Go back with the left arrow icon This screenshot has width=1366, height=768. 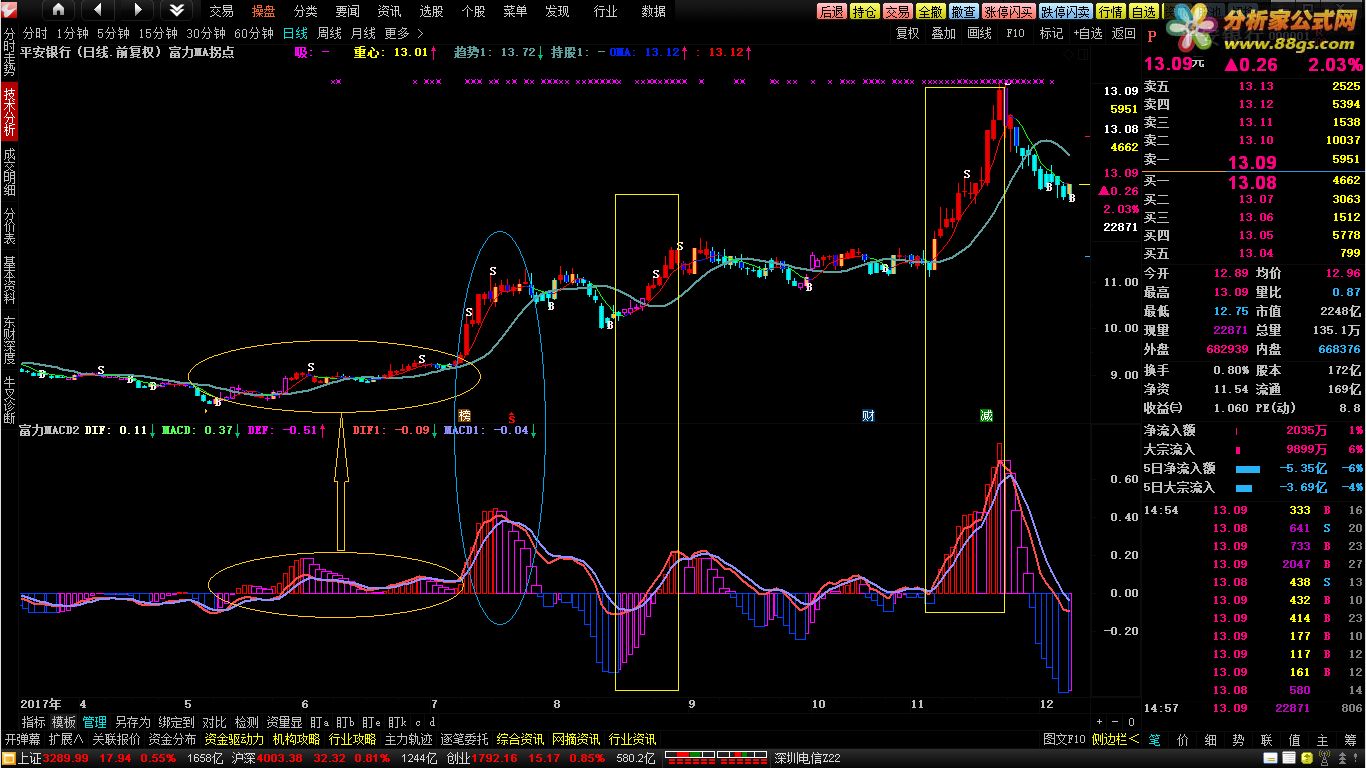[x=97, y=10]
